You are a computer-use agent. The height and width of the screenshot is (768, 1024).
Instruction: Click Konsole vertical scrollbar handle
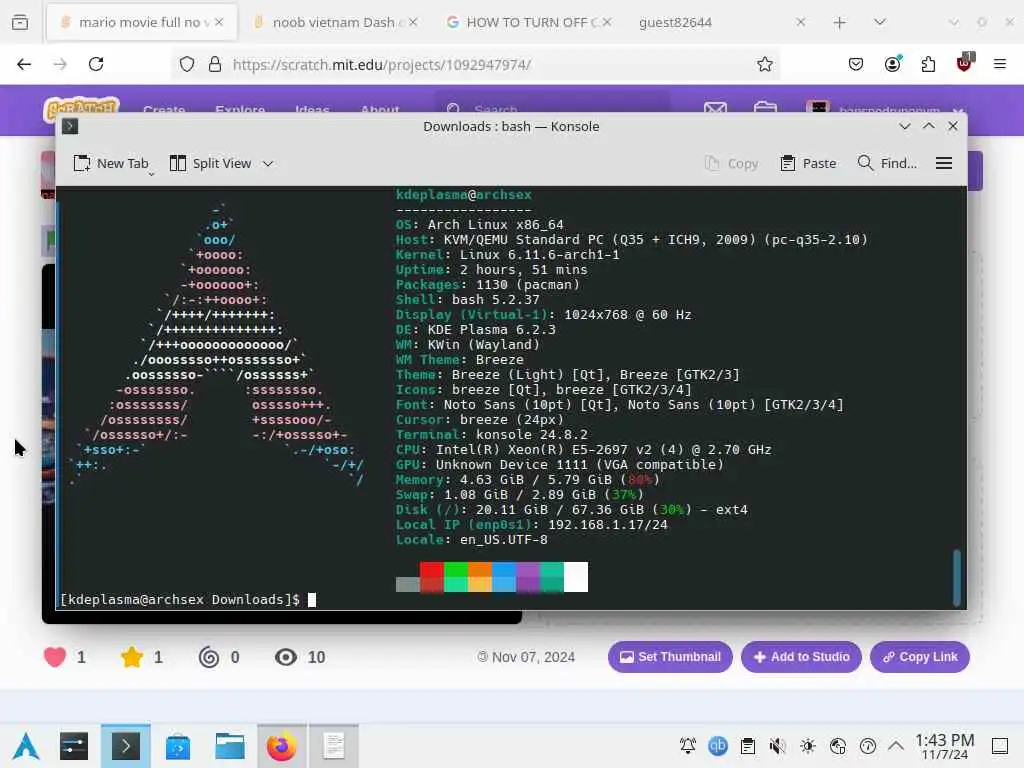point(957,577)
